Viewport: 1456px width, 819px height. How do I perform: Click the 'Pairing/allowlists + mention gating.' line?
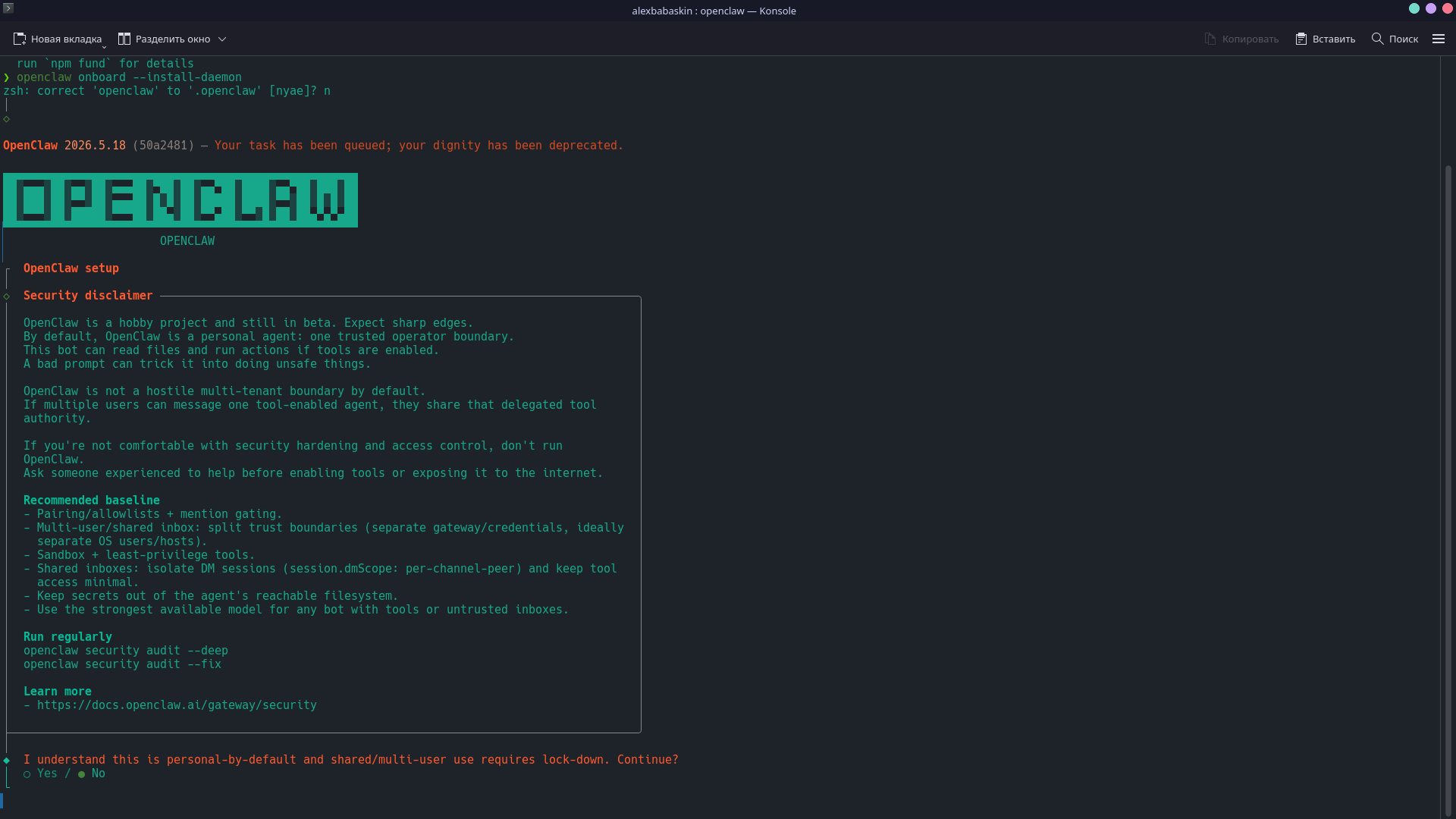coord(153,514)
